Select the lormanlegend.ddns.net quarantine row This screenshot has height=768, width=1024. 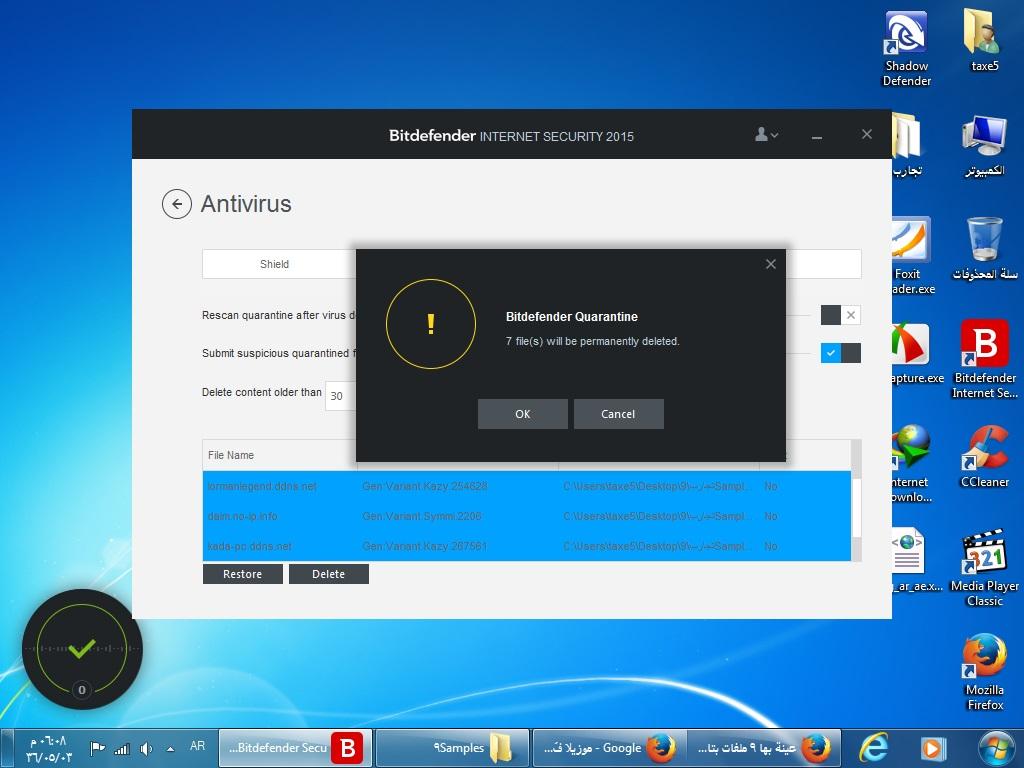pos(526,486)
